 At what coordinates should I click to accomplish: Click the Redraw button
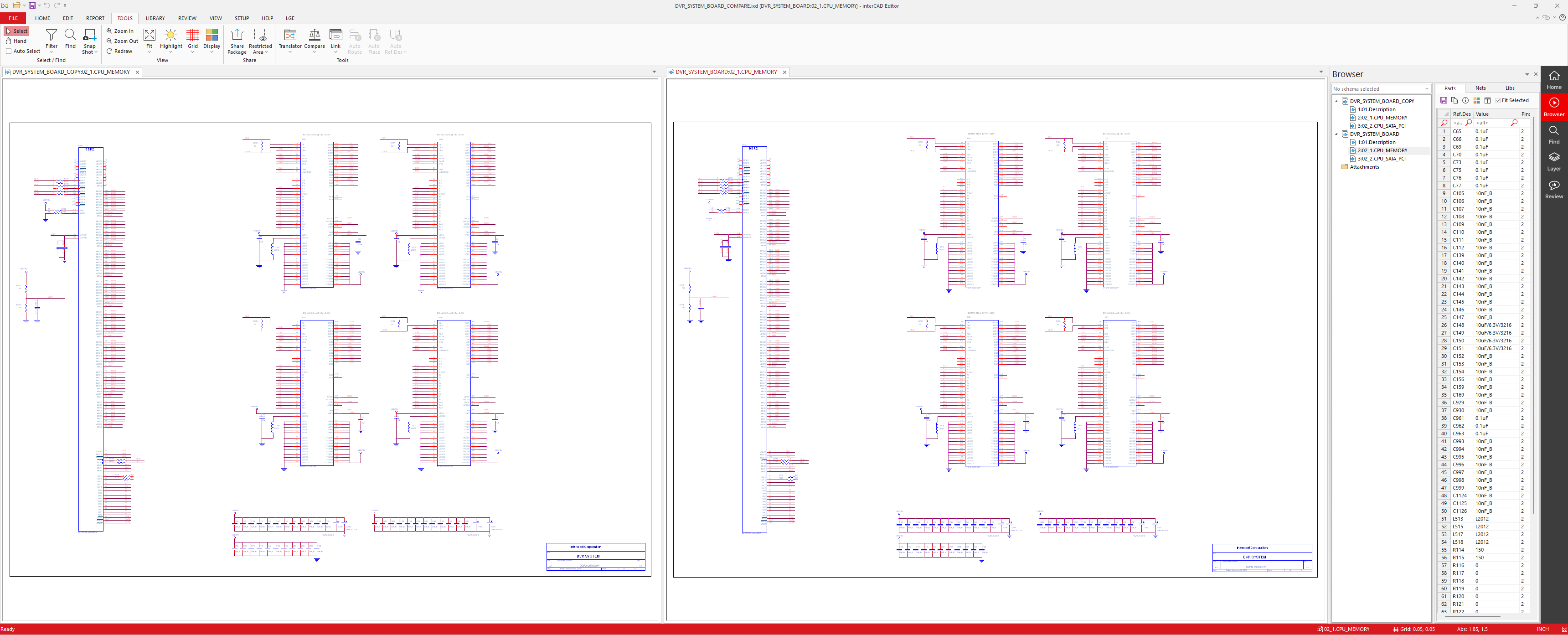tap(119, 51)
